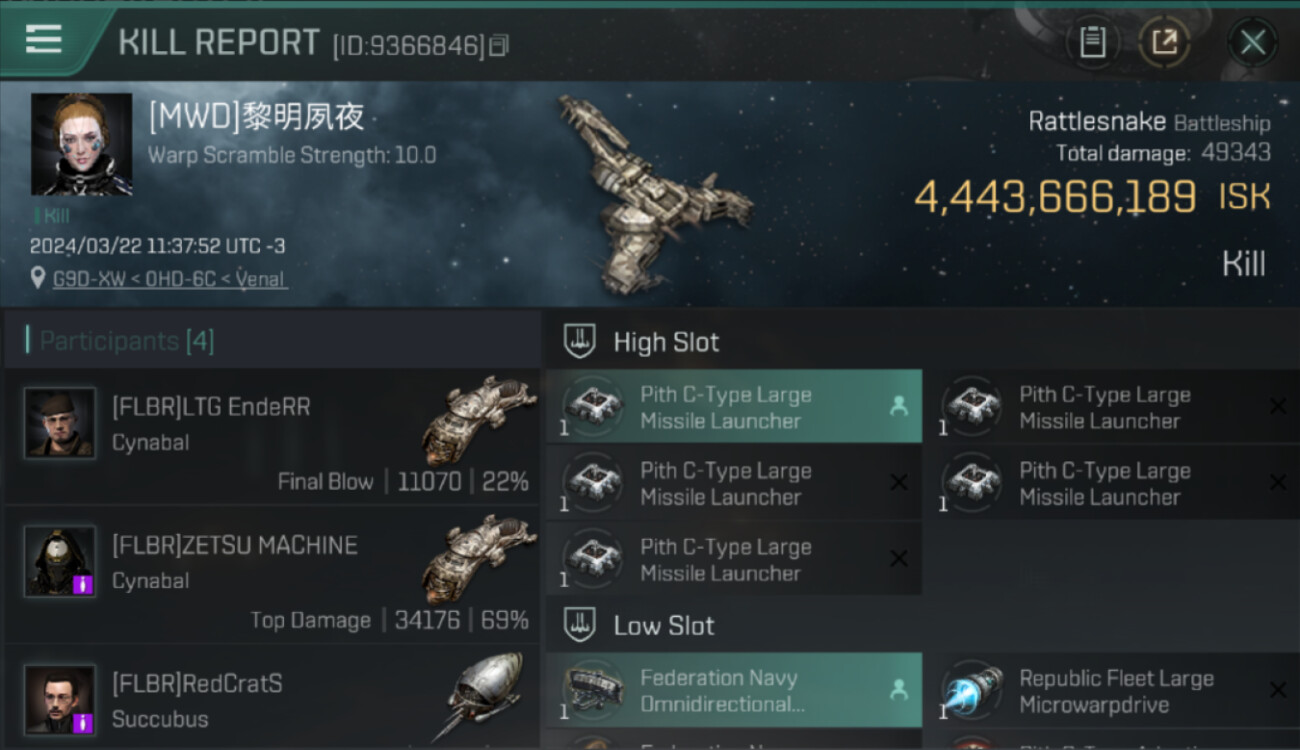Tap the Low Slot section icon

pyautogui.click(x=580, y=625)
